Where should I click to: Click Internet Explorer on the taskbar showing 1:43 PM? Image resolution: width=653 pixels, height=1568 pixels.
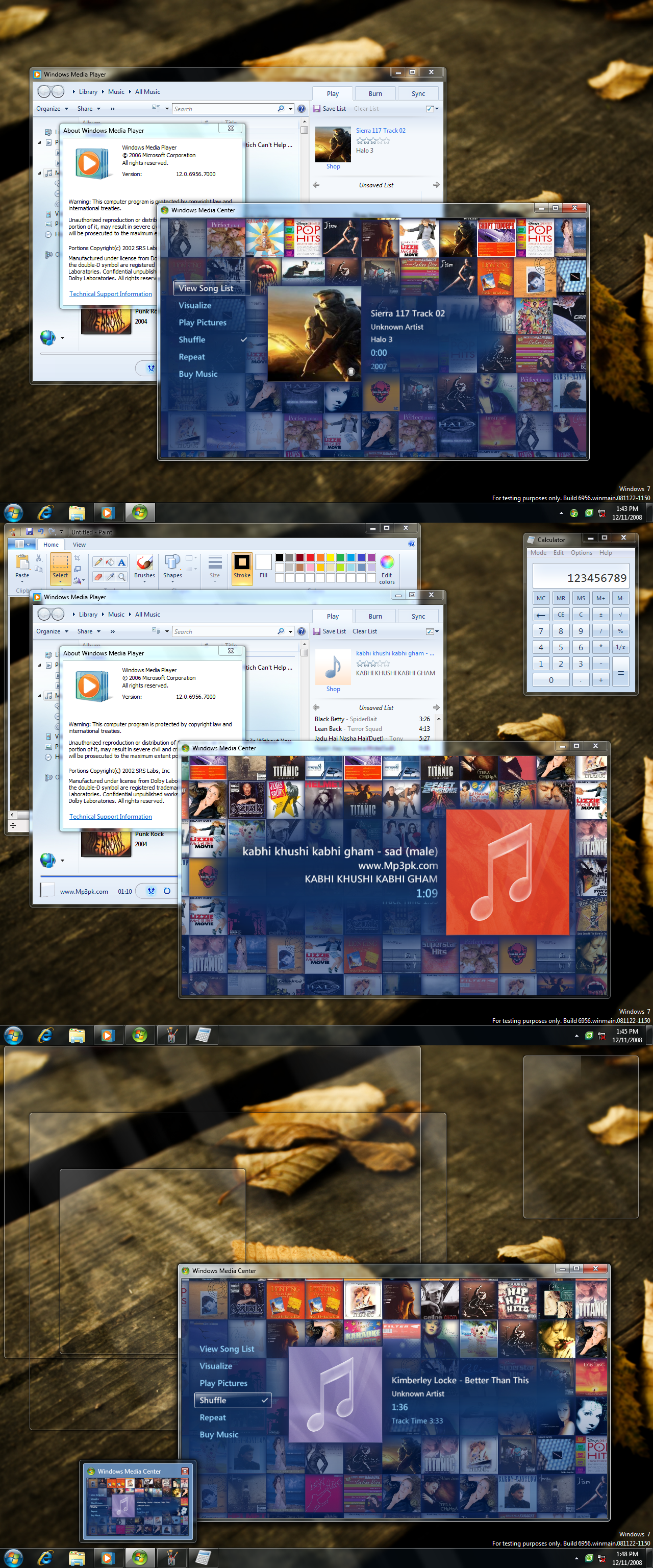point(45,512)
